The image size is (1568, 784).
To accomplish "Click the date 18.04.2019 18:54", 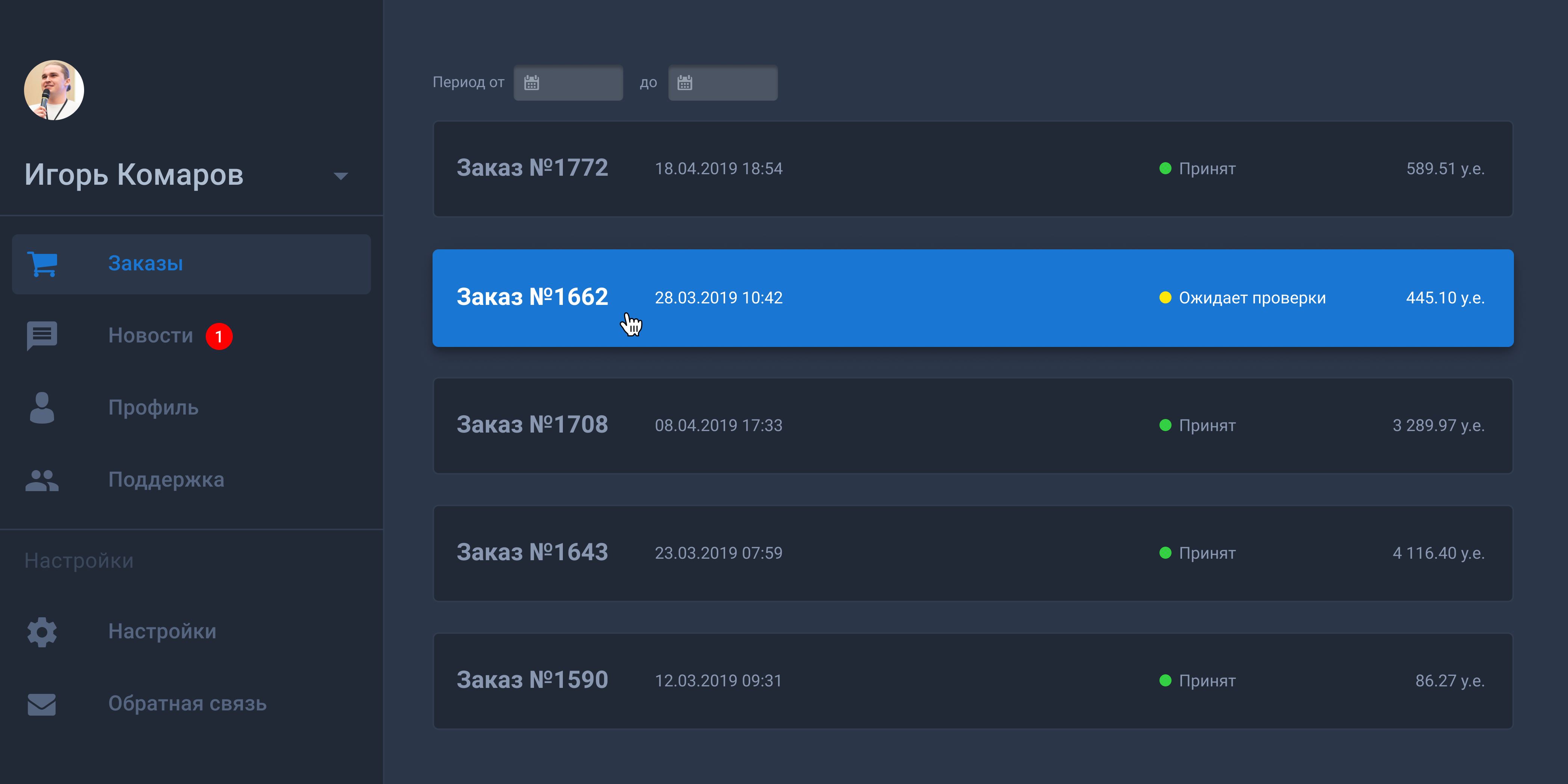I will click(x=718, y=169).
